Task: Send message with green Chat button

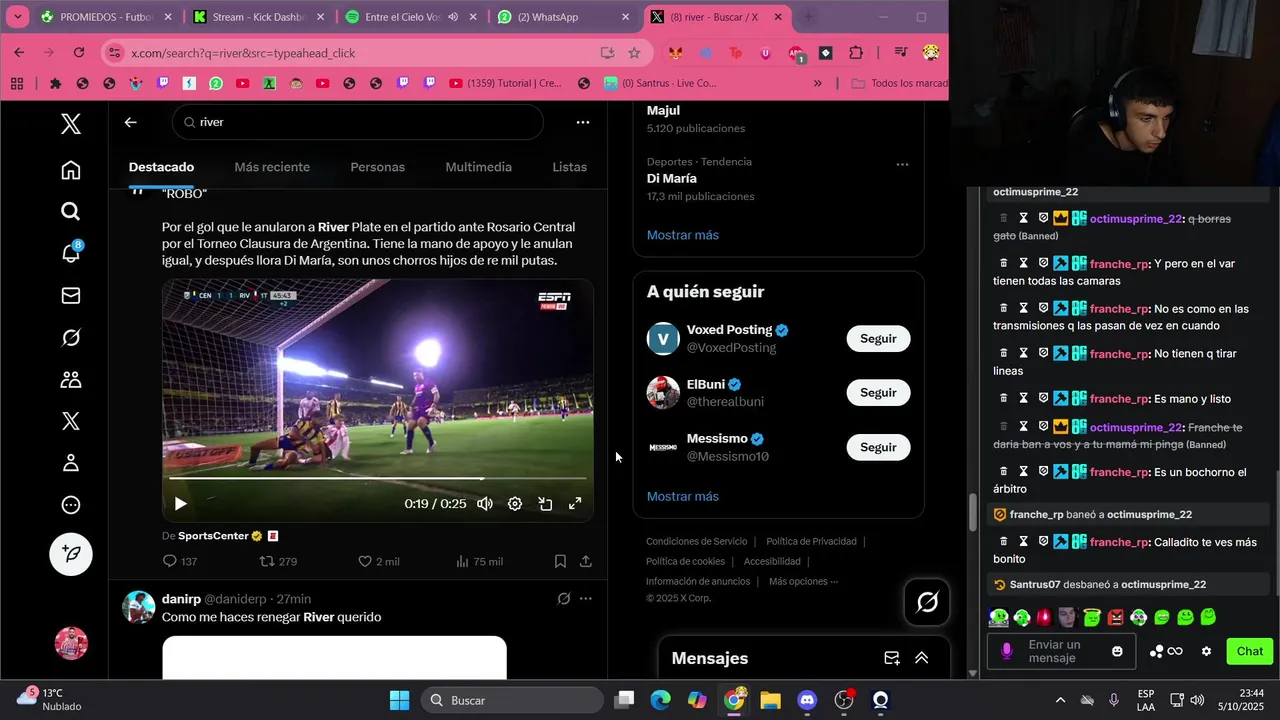Action: 1249,651
